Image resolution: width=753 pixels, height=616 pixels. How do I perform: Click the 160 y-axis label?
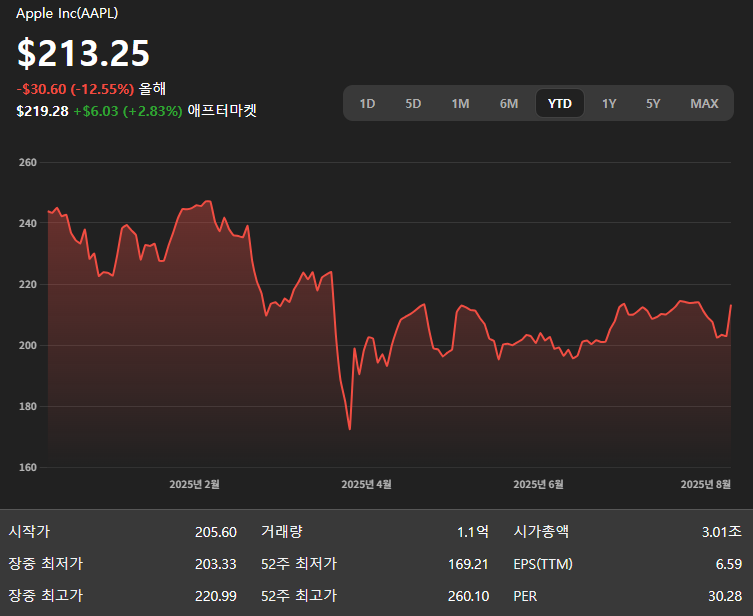coord(28,467)
